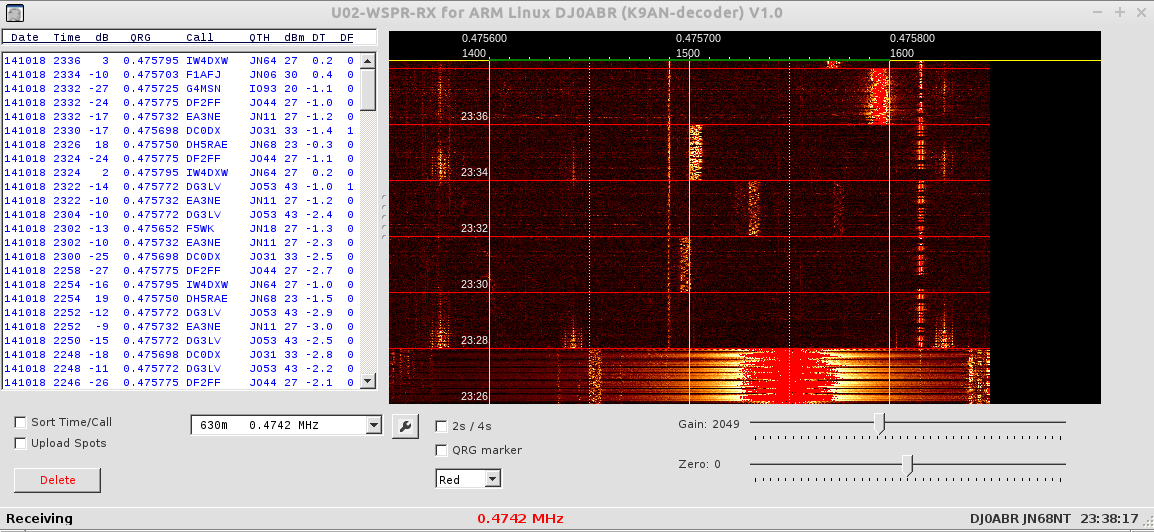Click the 0.475800 frequency label on waterfall

coord(913,38)
